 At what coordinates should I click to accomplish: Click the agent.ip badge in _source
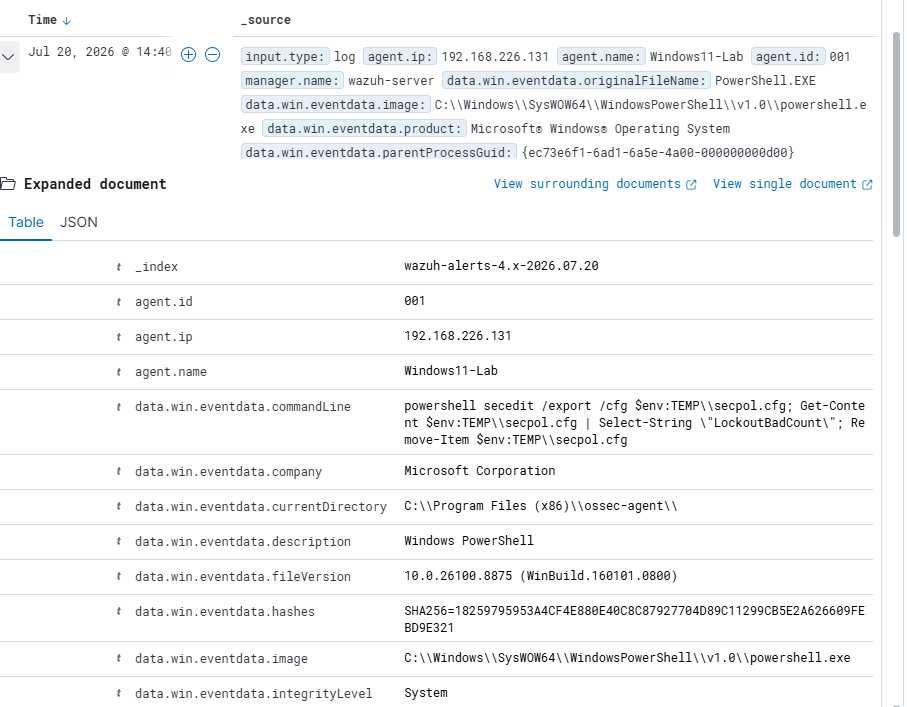point(400,57)
